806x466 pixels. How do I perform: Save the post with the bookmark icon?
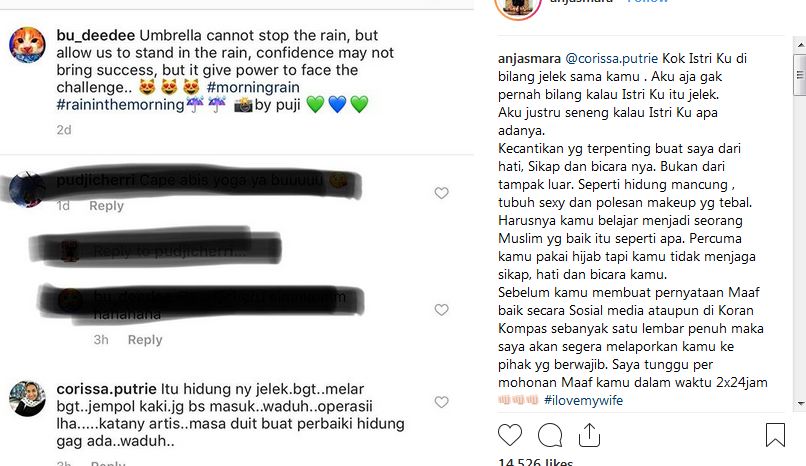775,435
